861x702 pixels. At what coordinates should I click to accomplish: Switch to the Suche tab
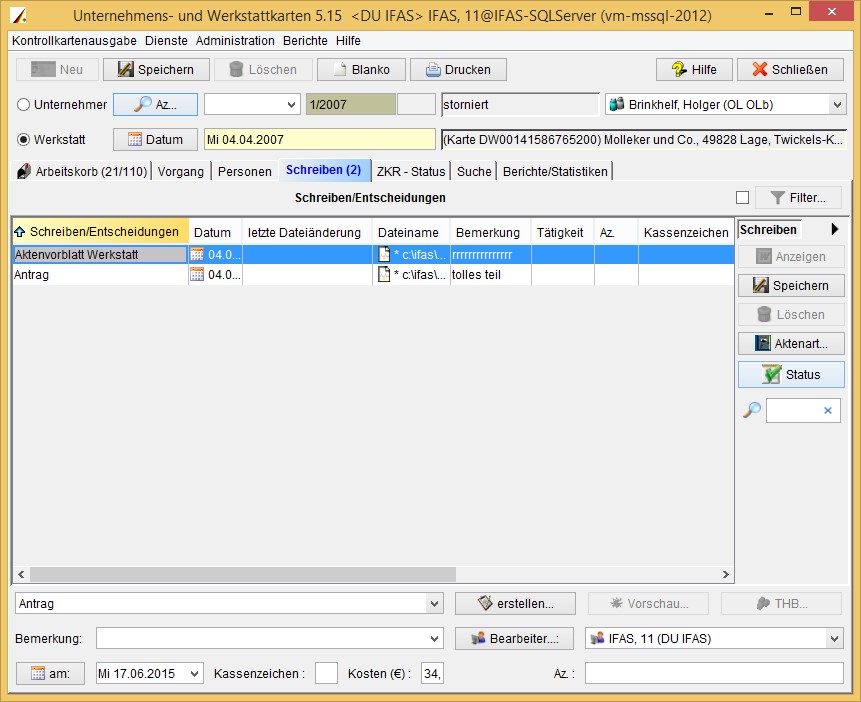click(x=474, y=171)
